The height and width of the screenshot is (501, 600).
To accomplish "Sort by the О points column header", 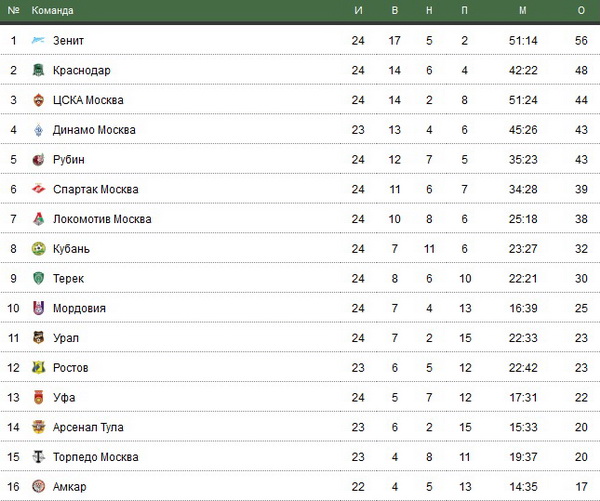I will (581, 10).
